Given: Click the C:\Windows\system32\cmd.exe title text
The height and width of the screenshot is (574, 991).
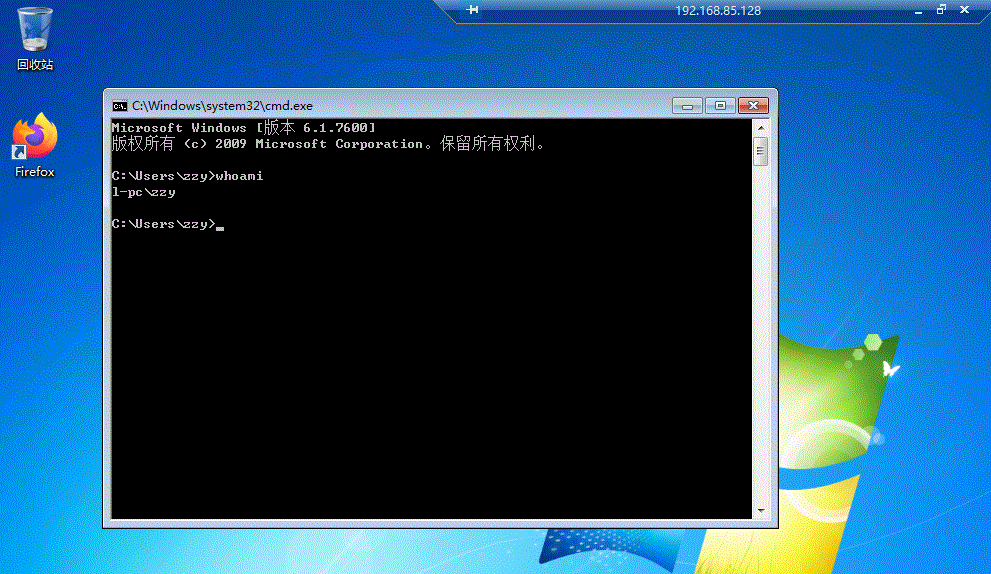Looking at the screenshot, I should [222, 106].
